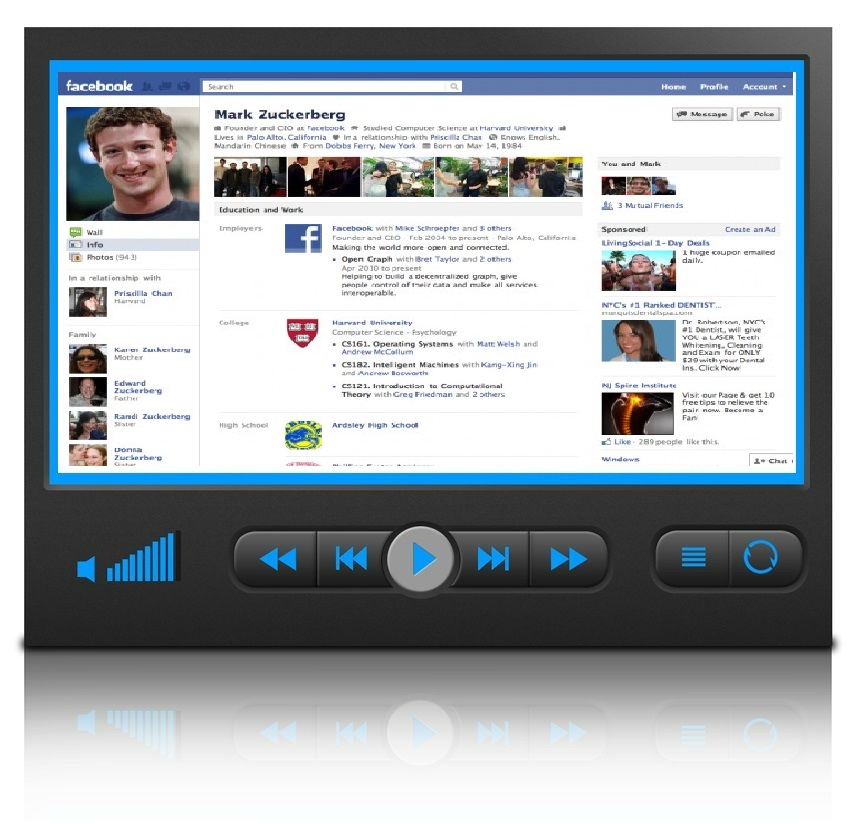Open the 3 Mutual Friends link

(650, 206)
